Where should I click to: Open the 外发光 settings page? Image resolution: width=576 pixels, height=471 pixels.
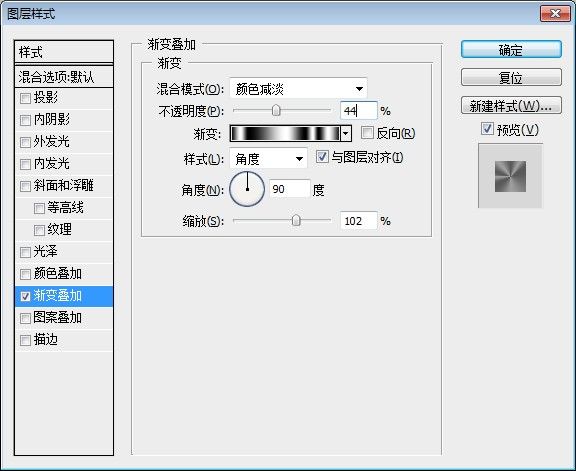coord(52,142)
